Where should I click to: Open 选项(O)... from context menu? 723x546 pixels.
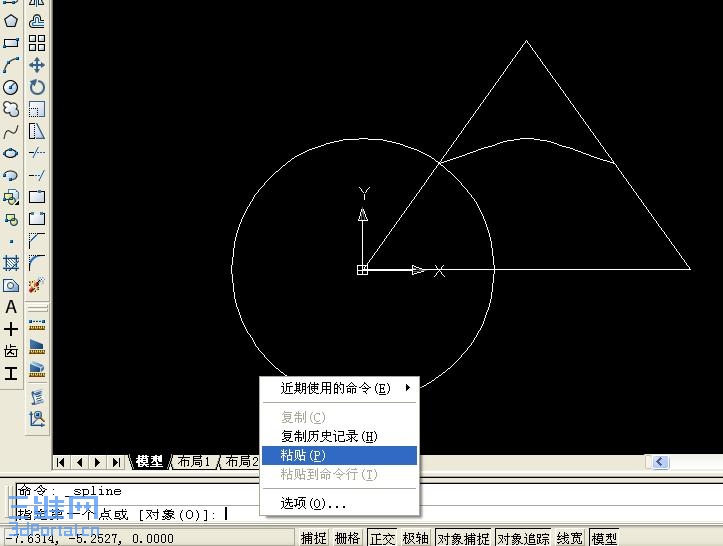[340, 503]
